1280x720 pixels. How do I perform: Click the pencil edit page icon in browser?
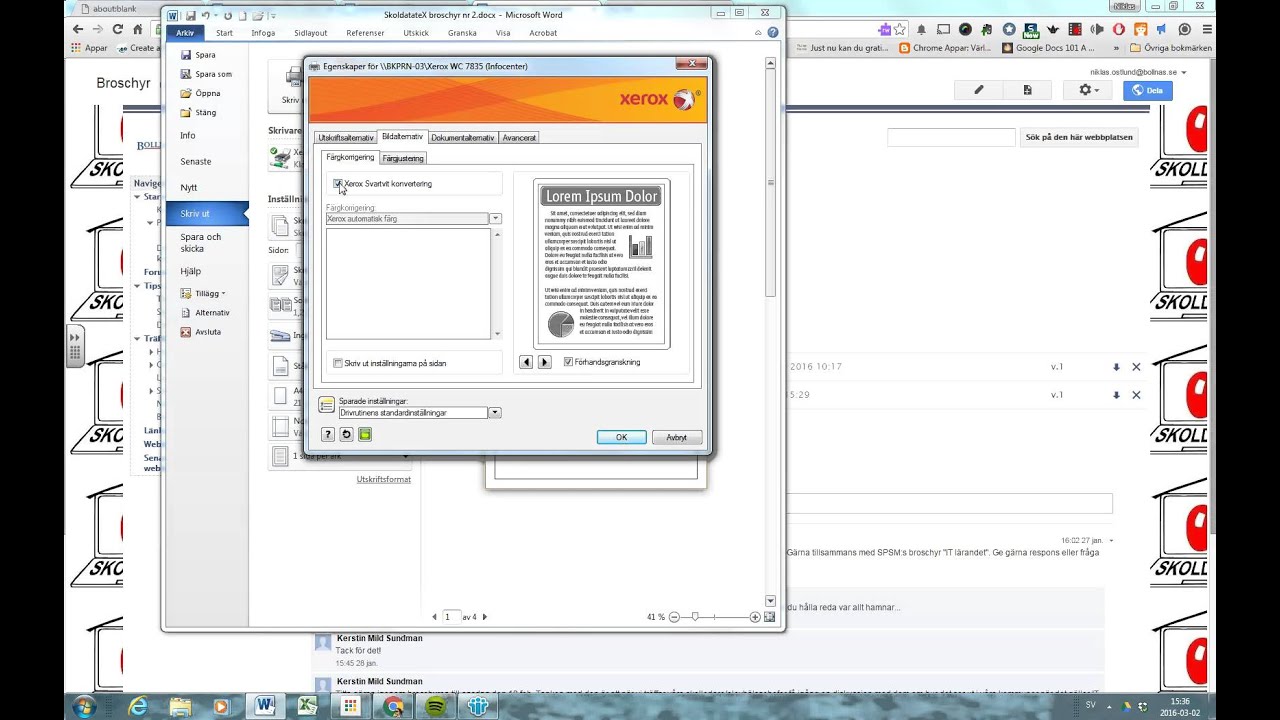[x=979, y=90]
